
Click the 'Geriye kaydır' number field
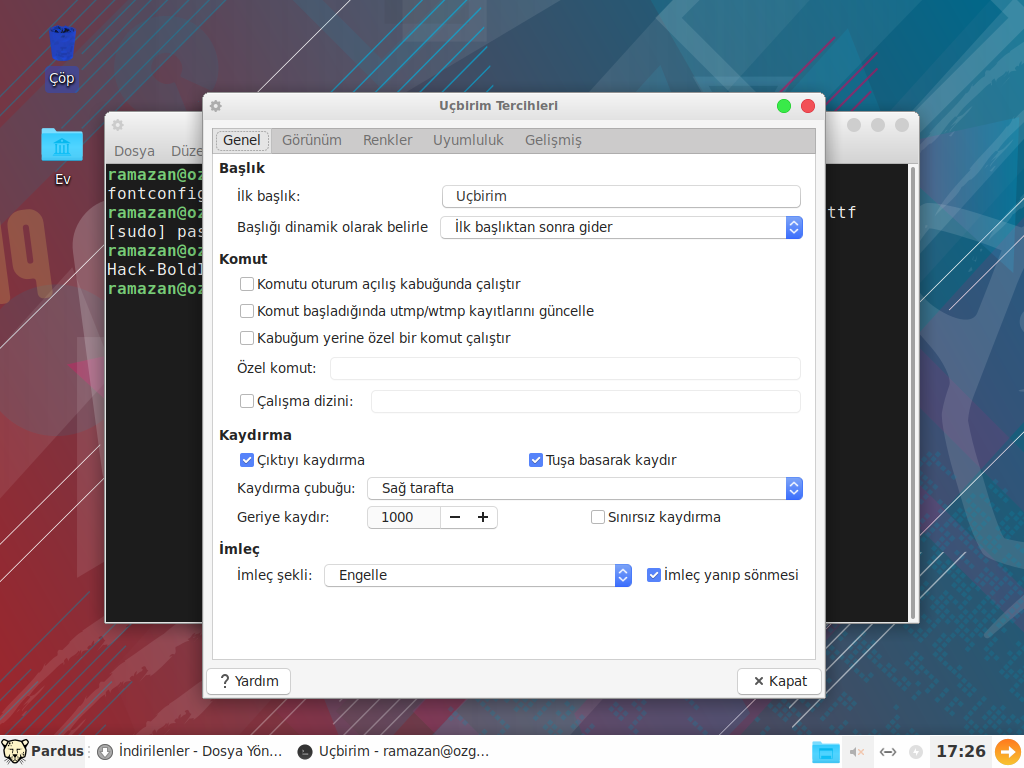tap(404, 517)
